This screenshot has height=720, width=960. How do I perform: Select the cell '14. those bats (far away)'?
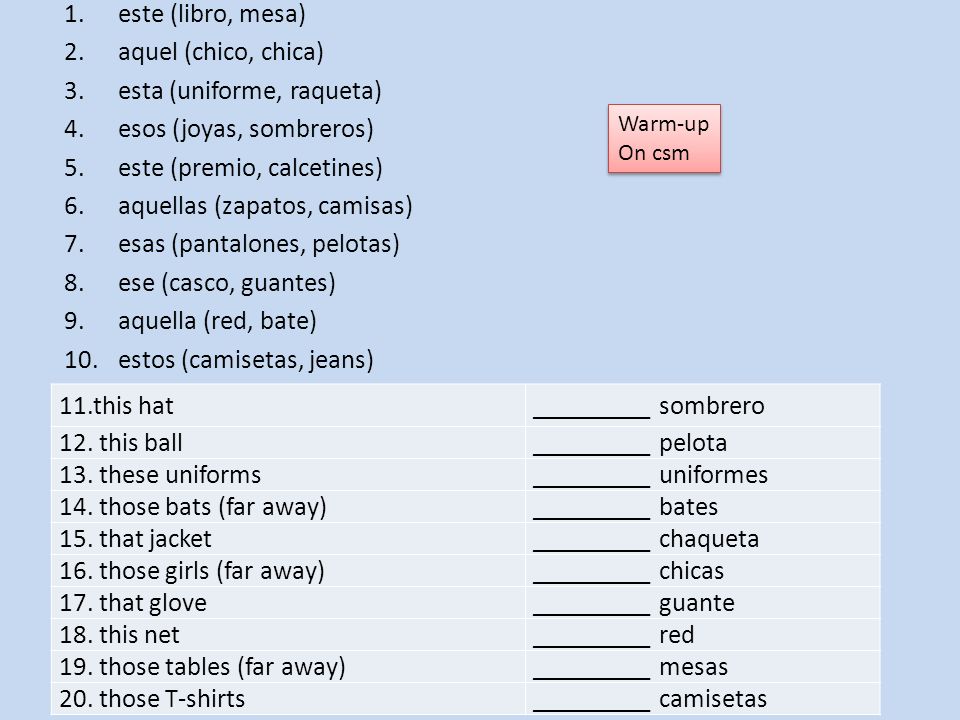(x=288, y=506)
